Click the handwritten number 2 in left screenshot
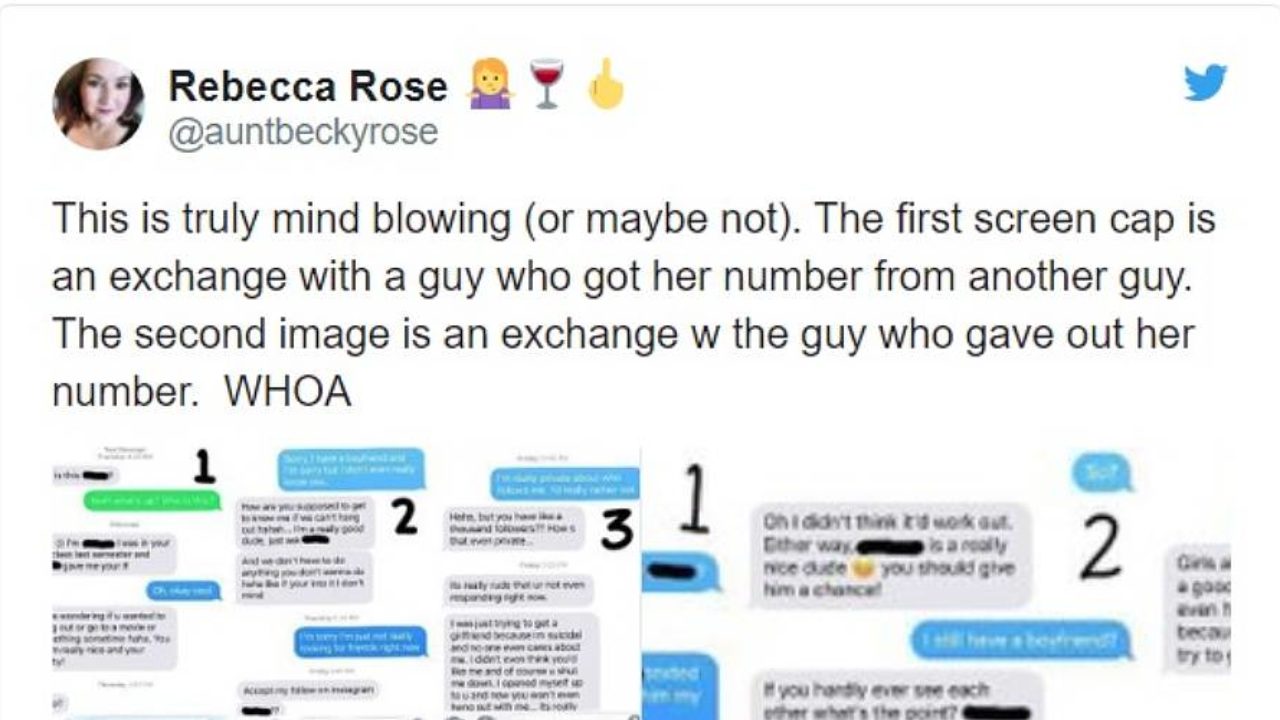This screenshot has width=1280, height=720. (403, 516)
